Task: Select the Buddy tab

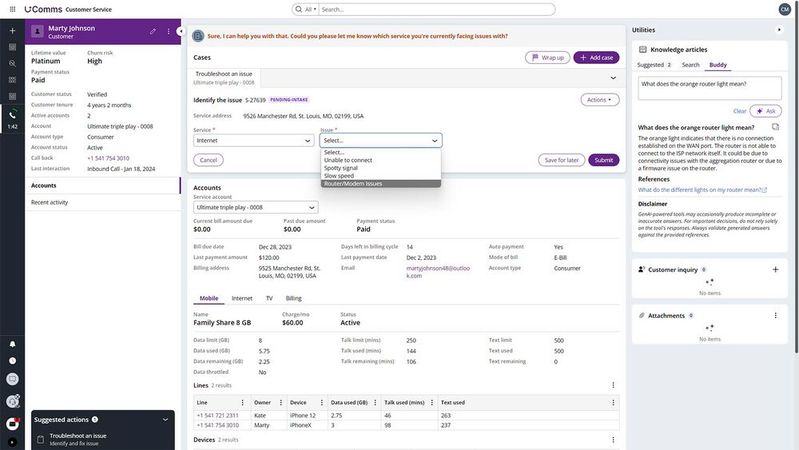Action: tap(717, 65)
